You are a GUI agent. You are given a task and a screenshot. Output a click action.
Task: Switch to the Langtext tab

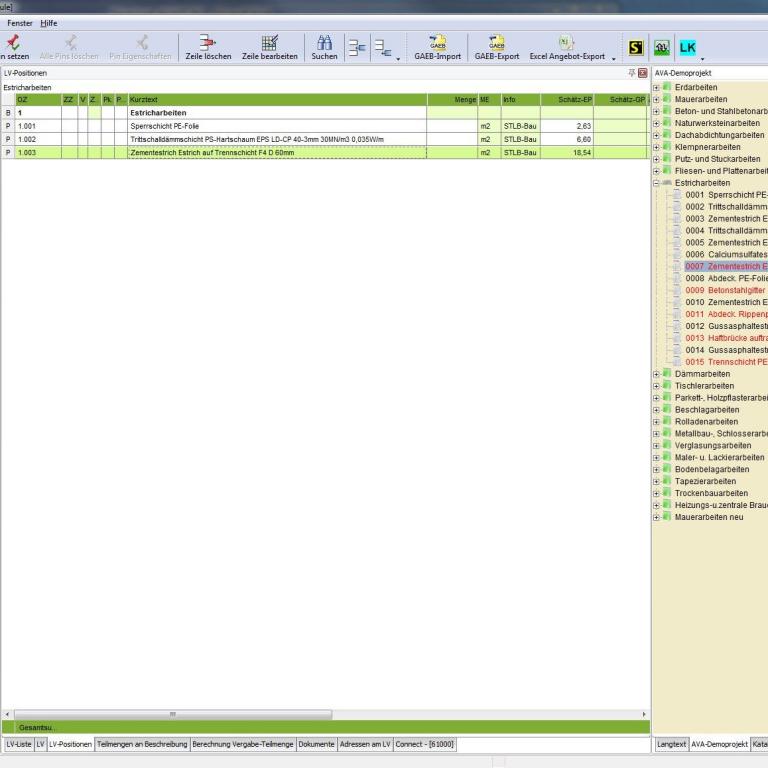(x=672, y=744)
